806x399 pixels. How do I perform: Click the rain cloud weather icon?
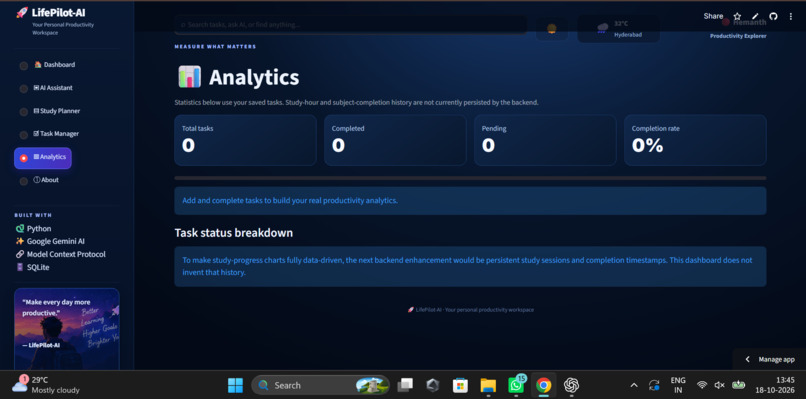click(602, 29)
